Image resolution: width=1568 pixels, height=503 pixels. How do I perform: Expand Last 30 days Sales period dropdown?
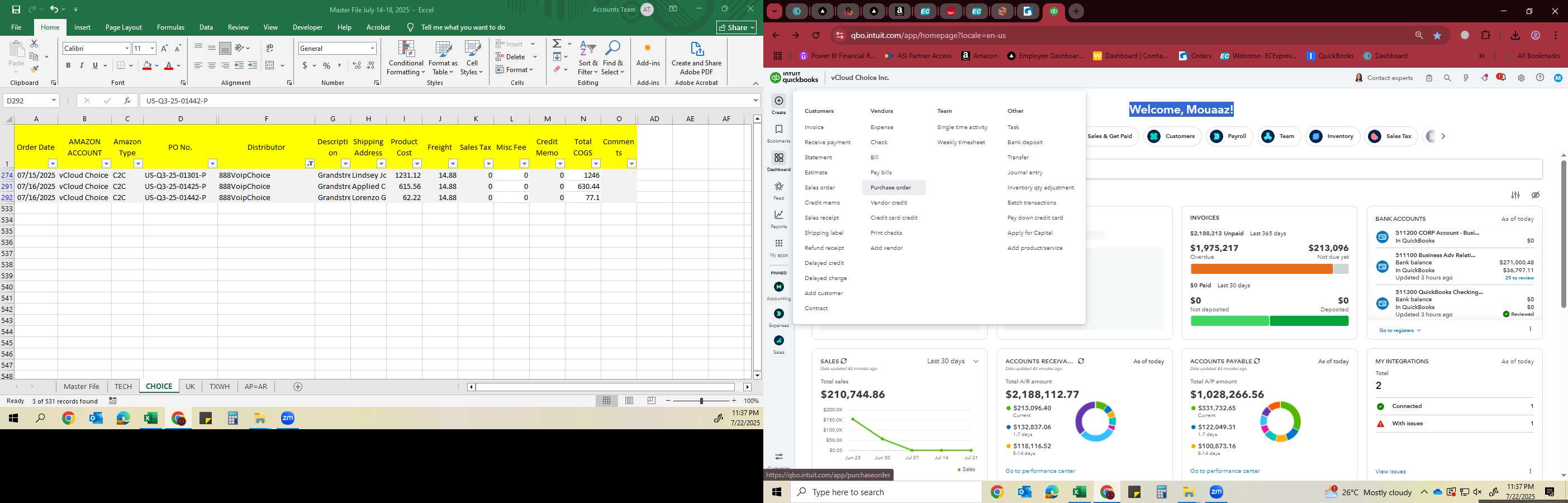coord(953,361)
